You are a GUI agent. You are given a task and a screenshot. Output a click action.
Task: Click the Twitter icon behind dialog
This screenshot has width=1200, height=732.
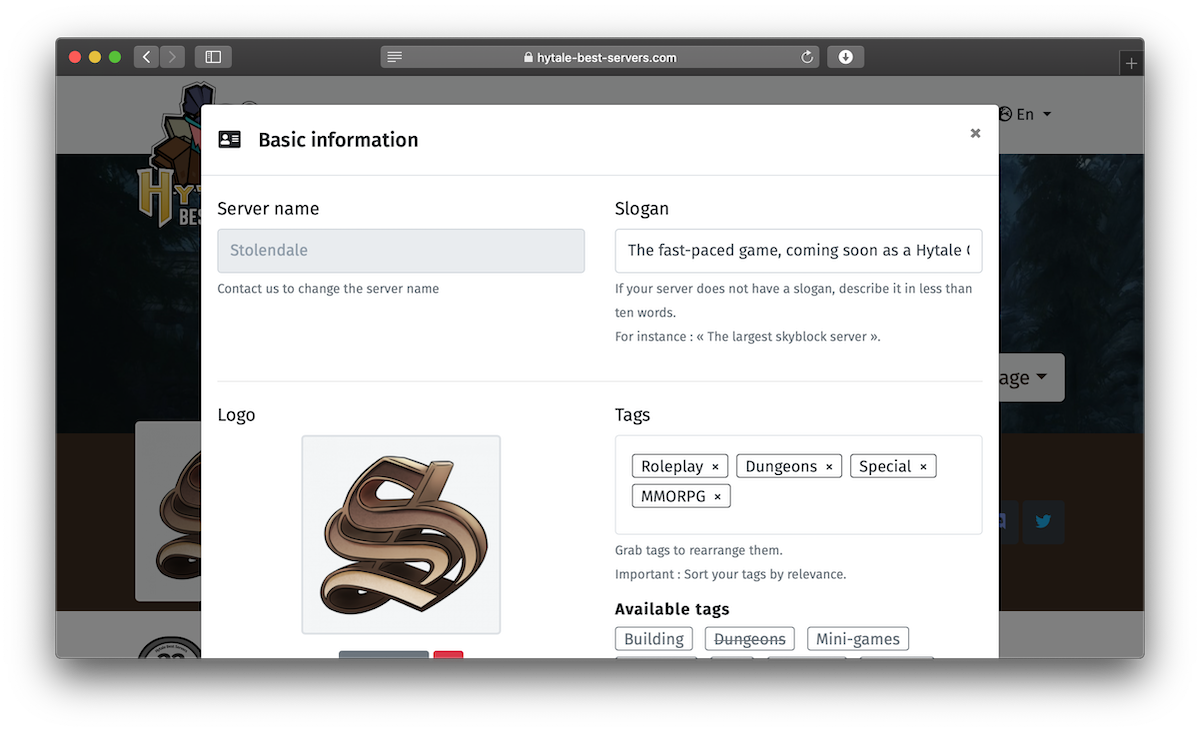pos(1043,522)
